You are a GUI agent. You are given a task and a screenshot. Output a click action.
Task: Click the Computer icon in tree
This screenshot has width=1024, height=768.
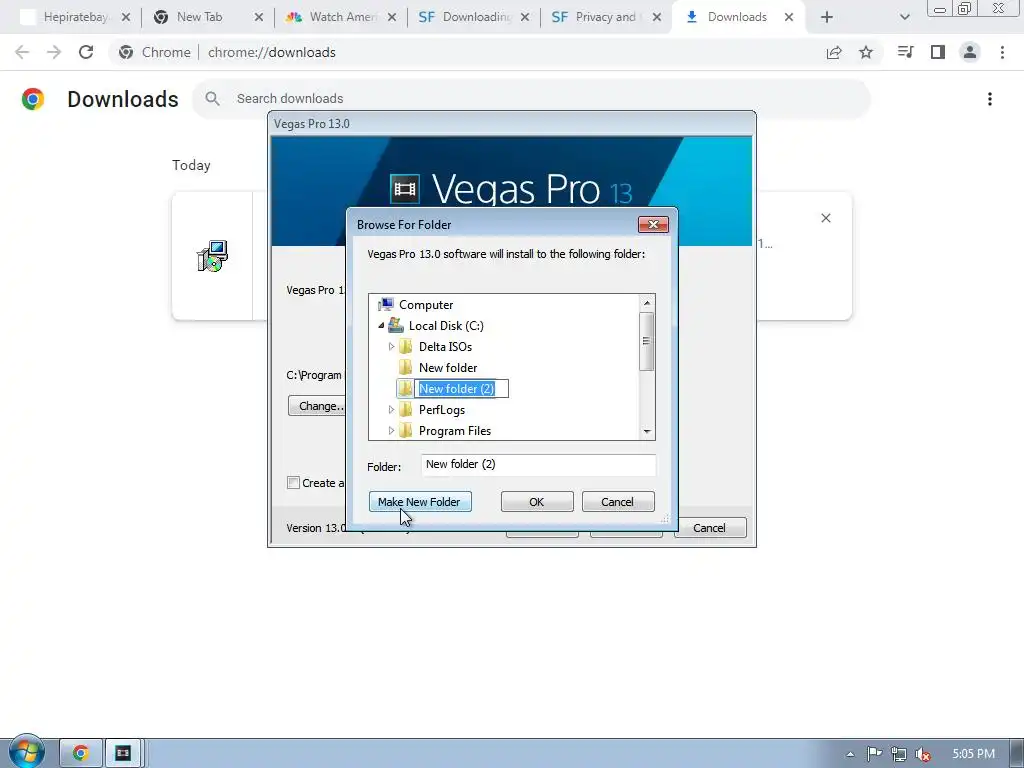click(386, 304)
